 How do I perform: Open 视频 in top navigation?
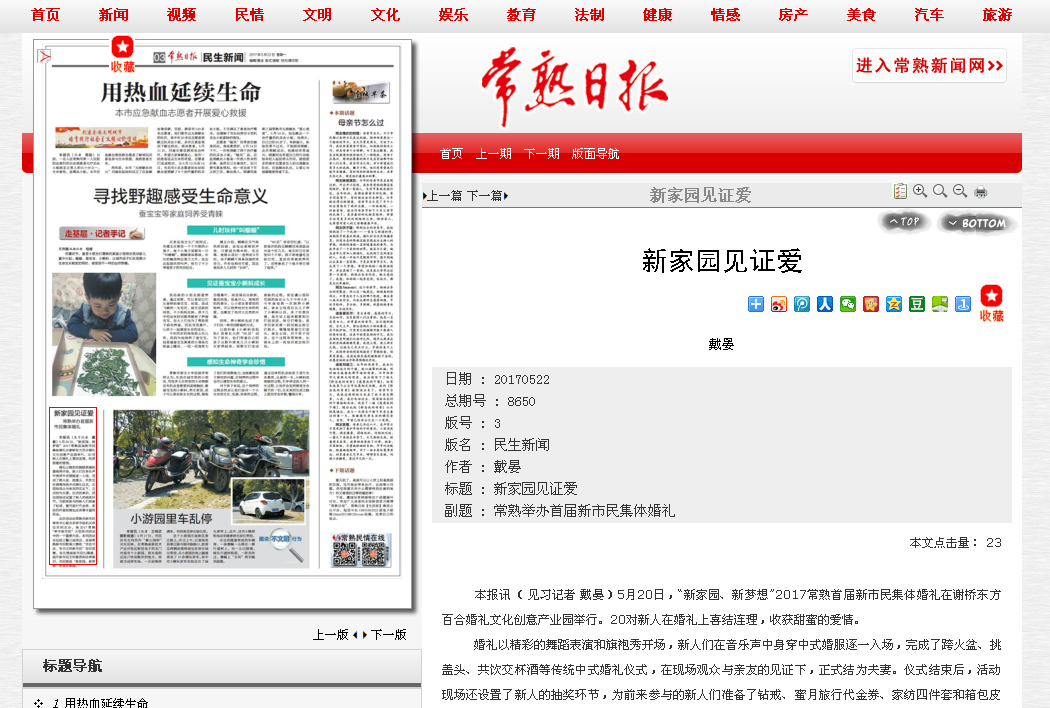(181, 15)
